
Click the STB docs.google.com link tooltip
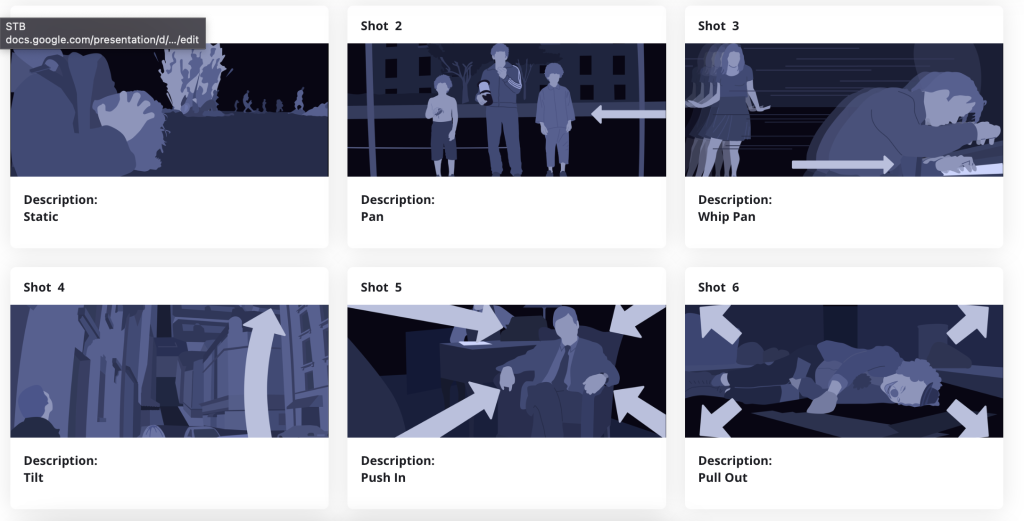point(103,33)
